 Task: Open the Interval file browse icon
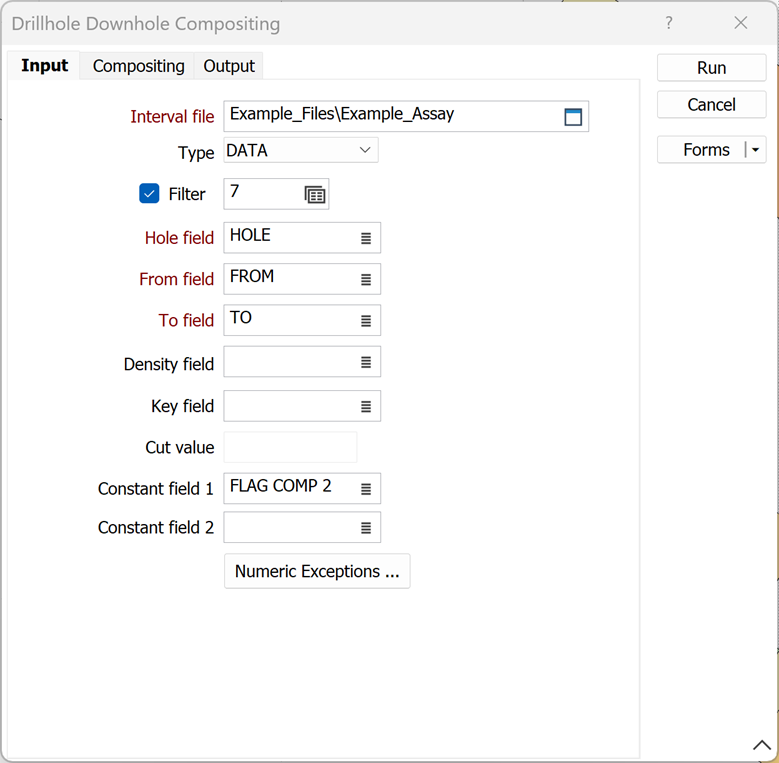coord(573,117)
